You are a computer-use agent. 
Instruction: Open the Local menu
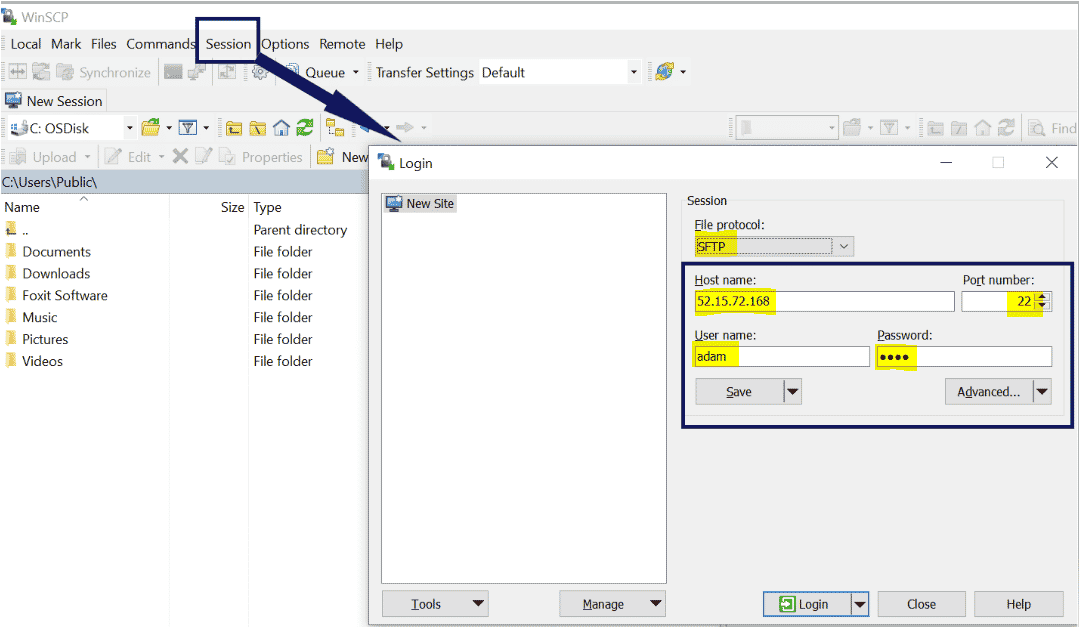[x=25, y=44]
